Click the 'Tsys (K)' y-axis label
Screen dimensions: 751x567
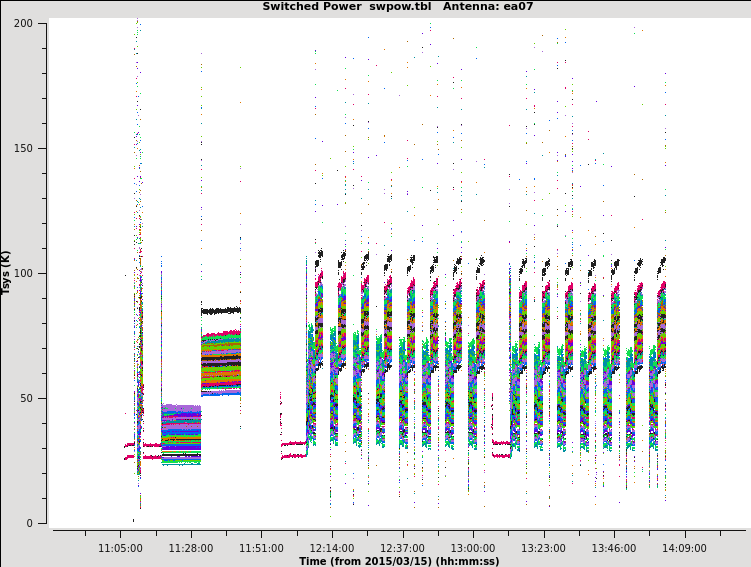7,272
